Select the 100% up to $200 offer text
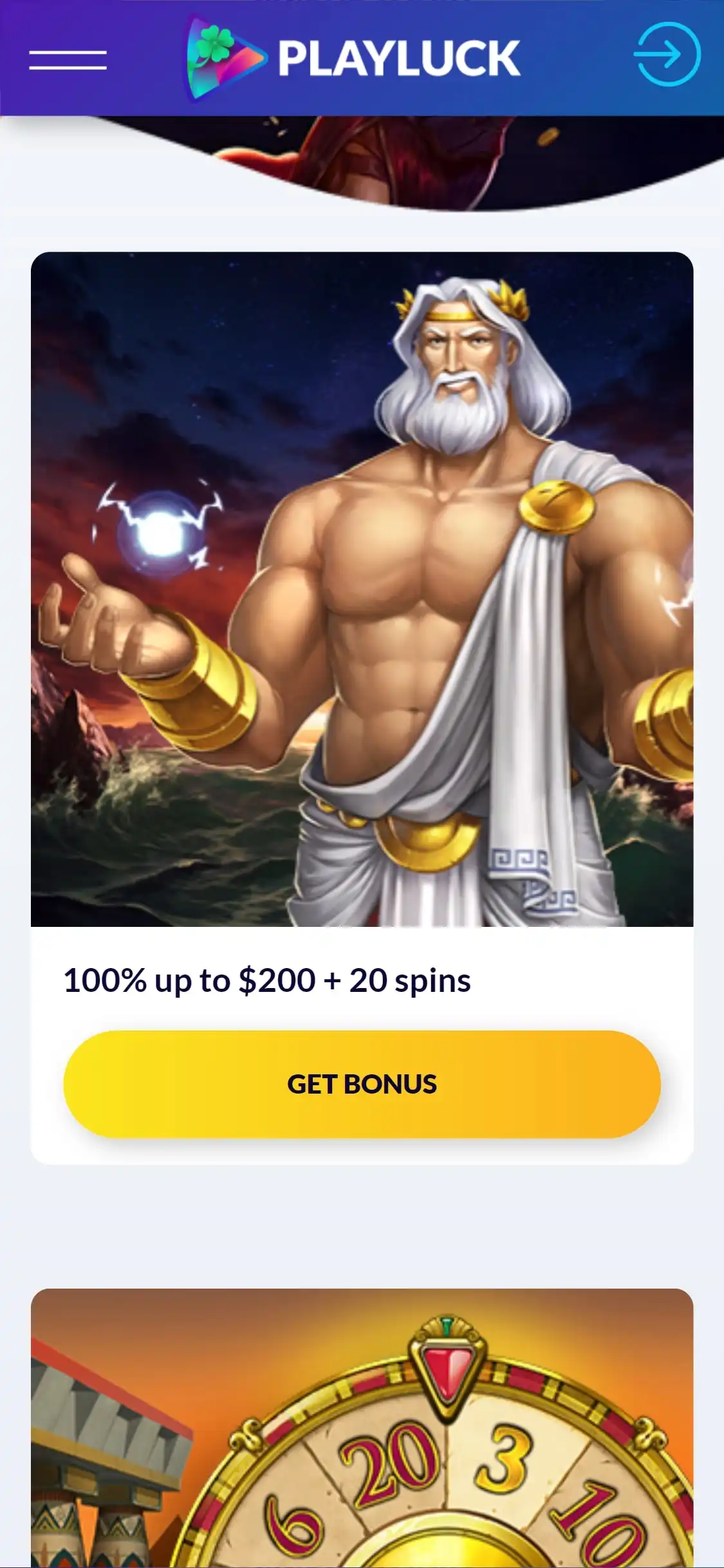The image size is (724, 1568). 267,980
